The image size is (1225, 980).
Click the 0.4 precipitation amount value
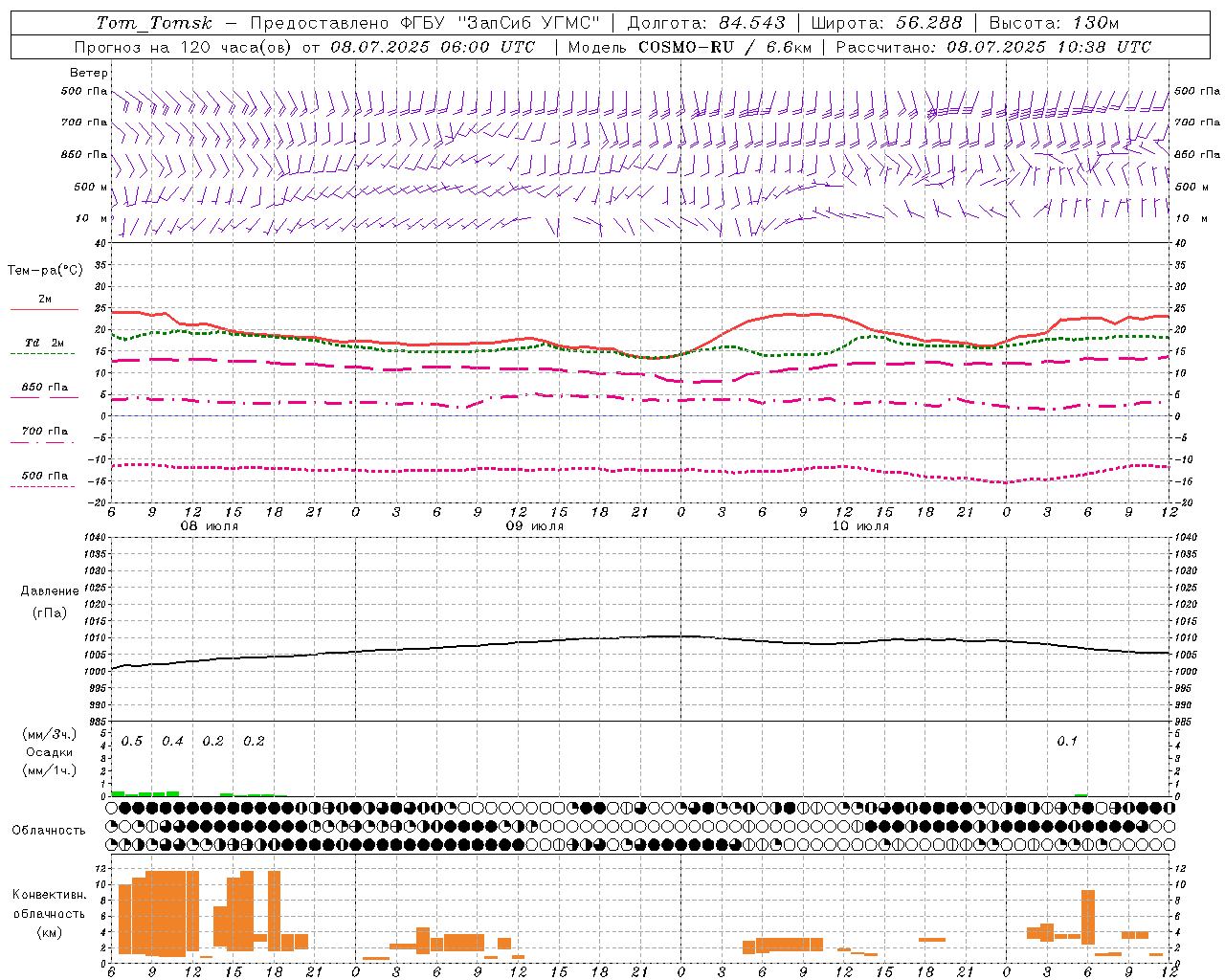(172, 741)
